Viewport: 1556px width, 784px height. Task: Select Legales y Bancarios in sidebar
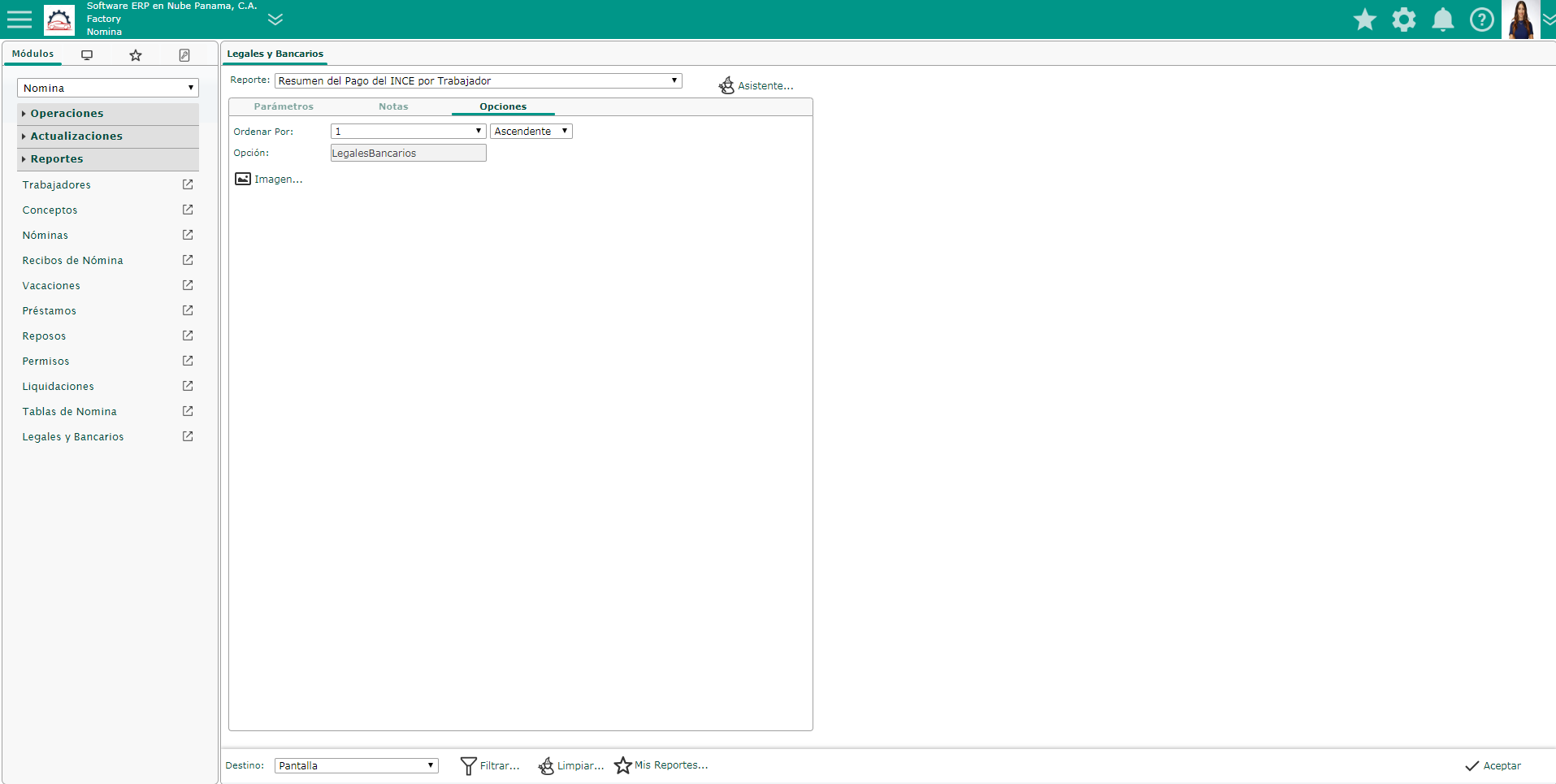coord(73,437)
